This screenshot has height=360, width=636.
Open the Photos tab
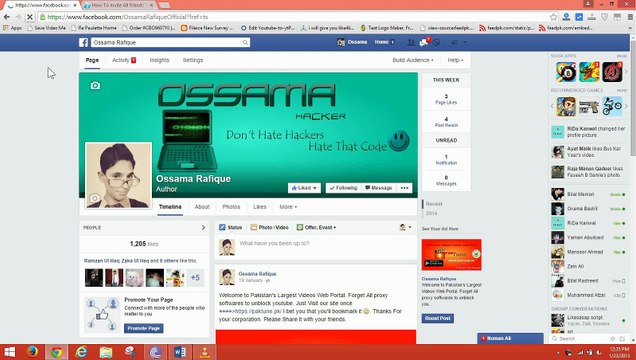click(231, 207)
